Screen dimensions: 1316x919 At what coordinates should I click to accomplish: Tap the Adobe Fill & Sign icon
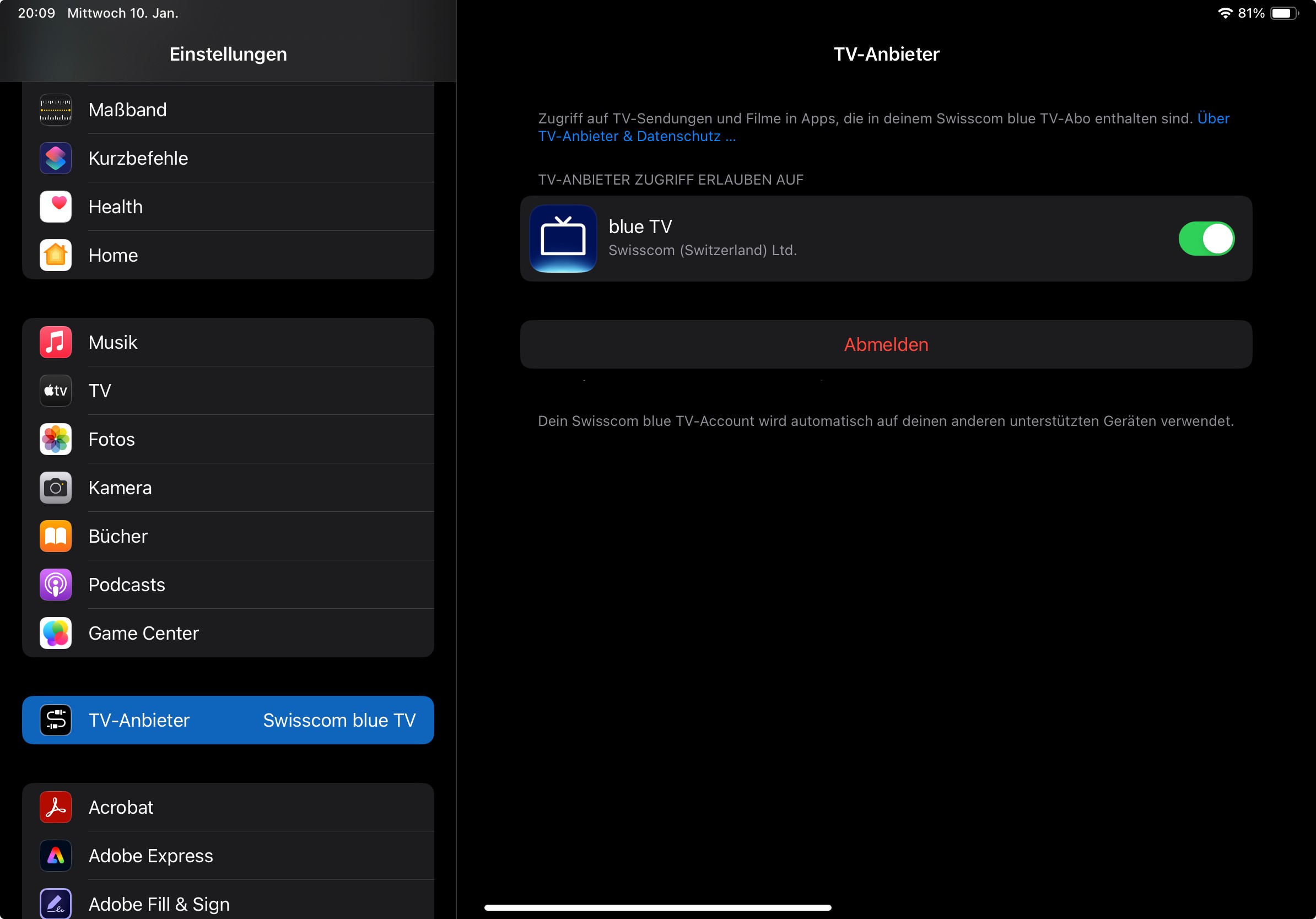[x=56, y=903]
